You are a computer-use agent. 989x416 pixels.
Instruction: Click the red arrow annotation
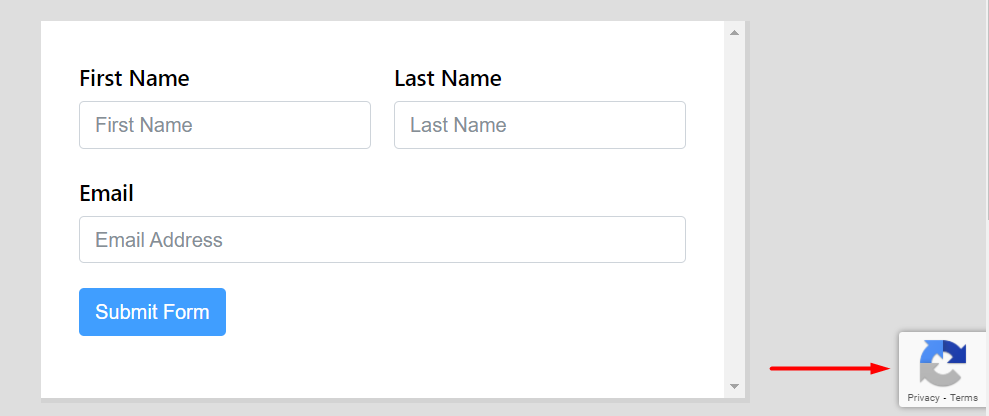coord(830,368)
